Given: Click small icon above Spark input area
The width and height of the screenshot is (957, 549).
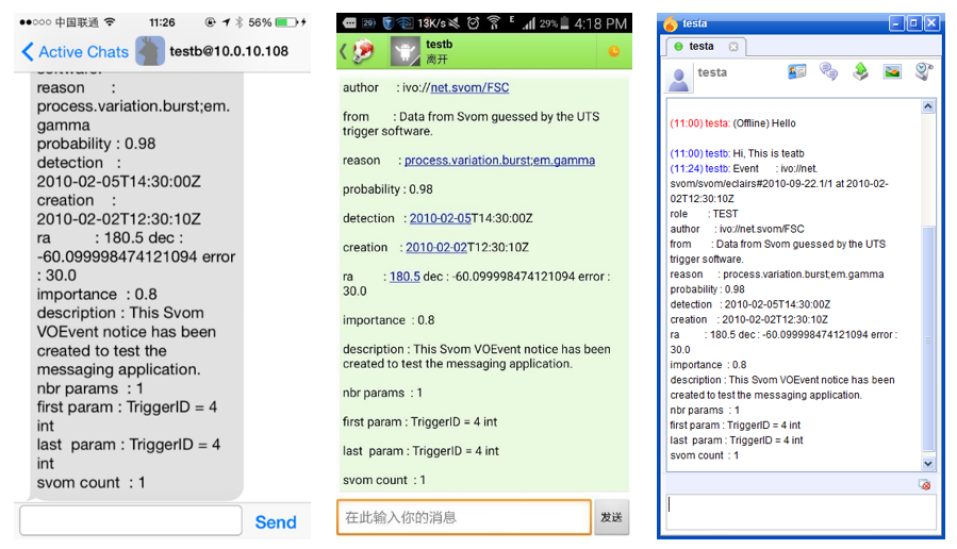Looking at the screenshot, I should coord(924,485).
